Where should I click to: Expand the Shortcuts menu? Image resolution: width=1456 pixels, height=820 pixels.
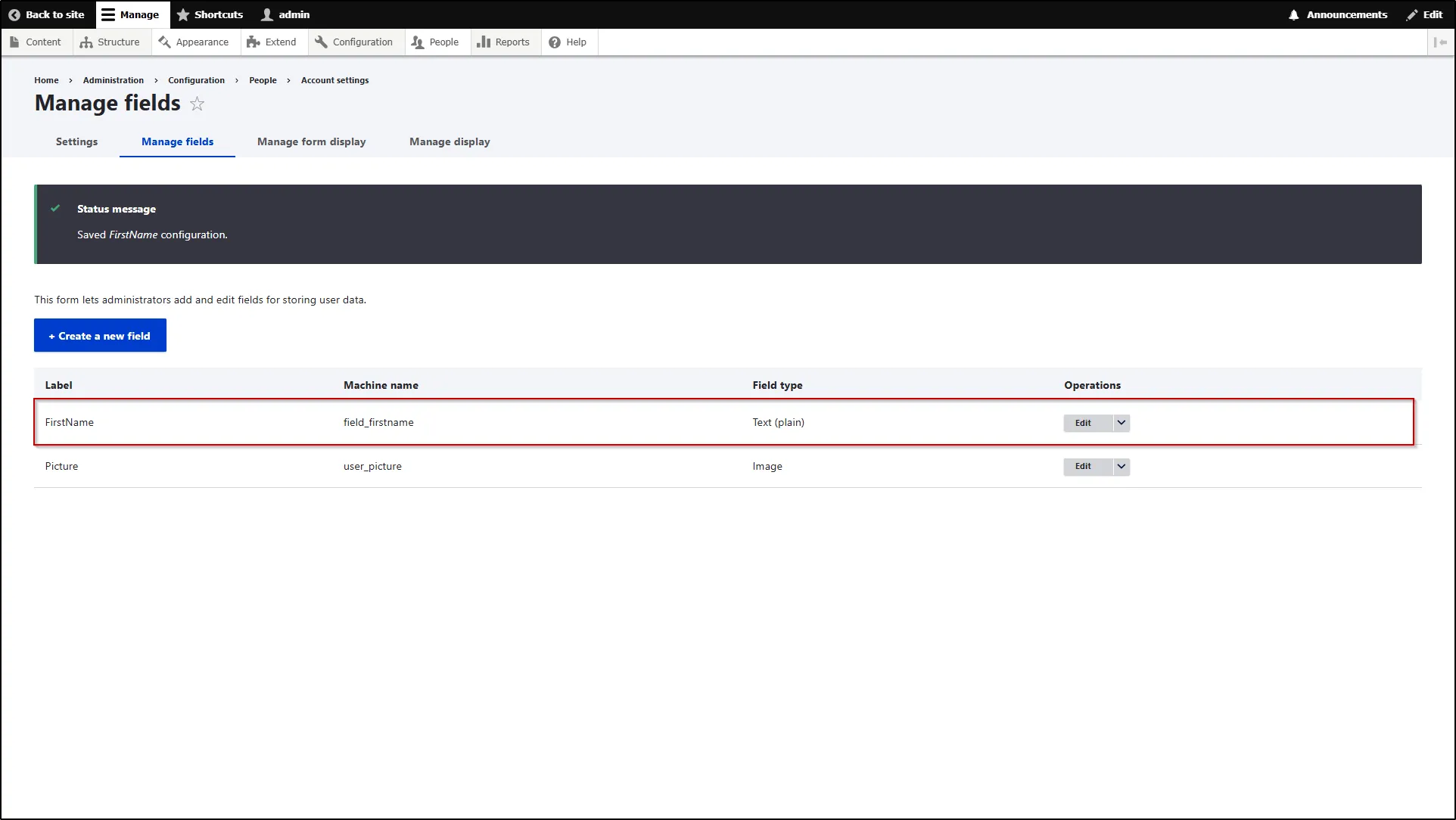tap(210, 14)
